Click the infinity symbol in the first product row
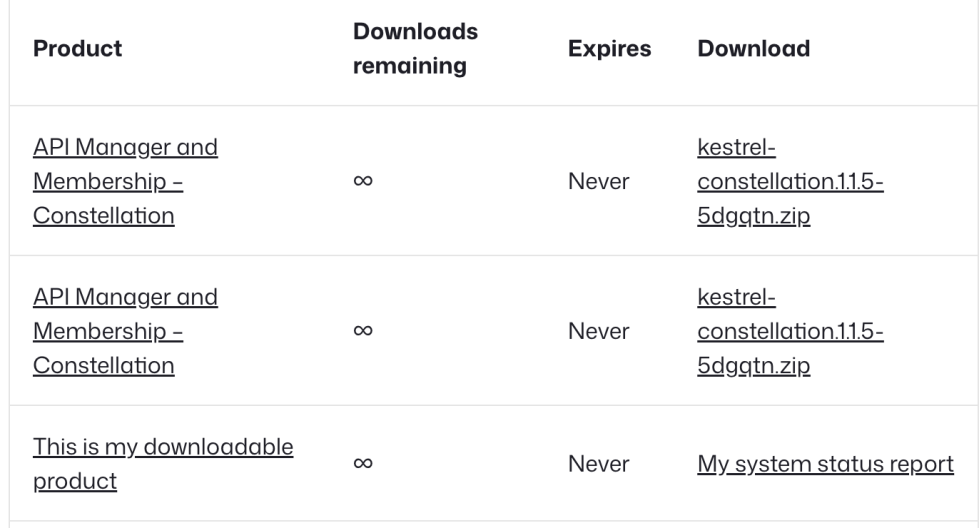Image resolution: width=979 pixels, height=528 pixels. pos(364,182)
